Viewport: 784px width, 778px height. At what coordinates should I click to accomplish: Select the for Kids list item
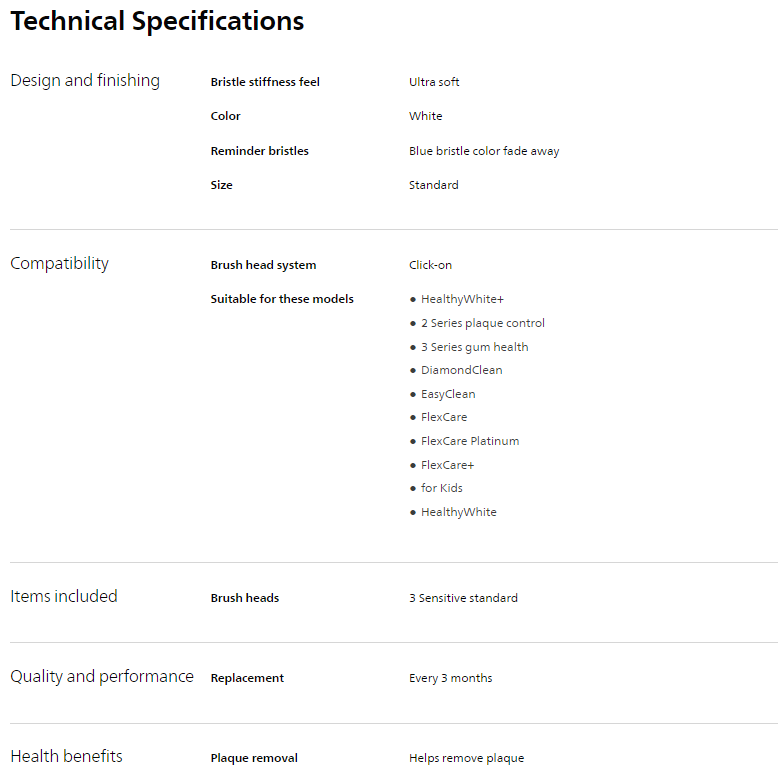[441, 488]
